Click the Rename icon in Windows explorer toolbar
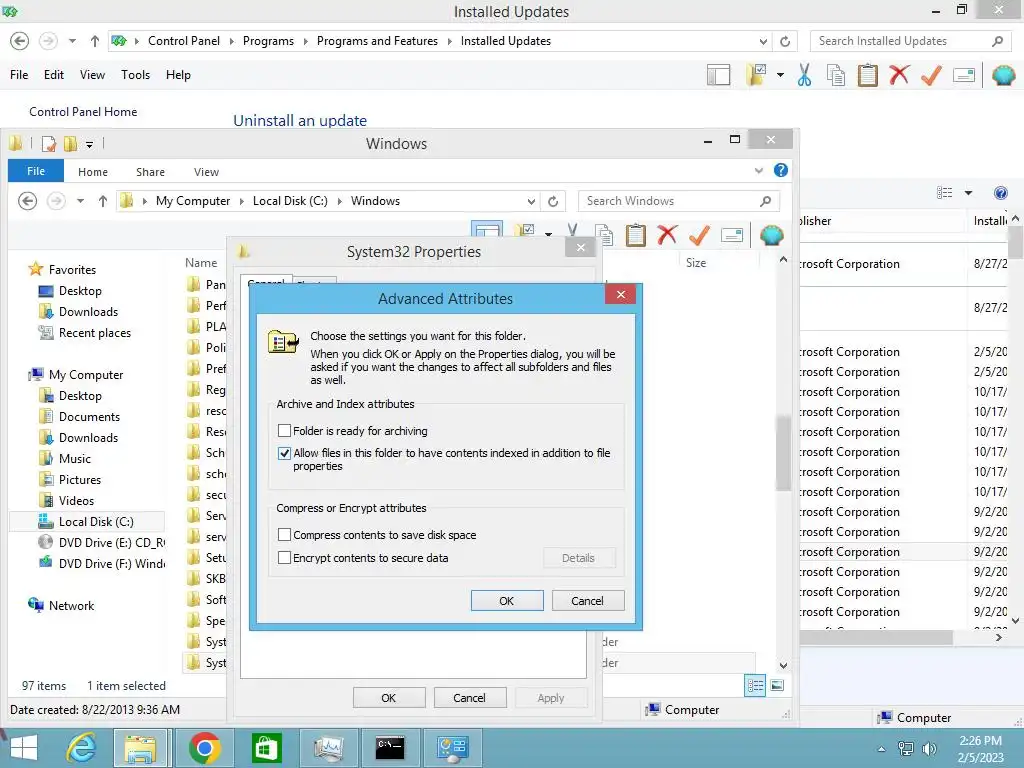Image resolution: width=1024 pixels, height=768 pixels. pos(732,234)
